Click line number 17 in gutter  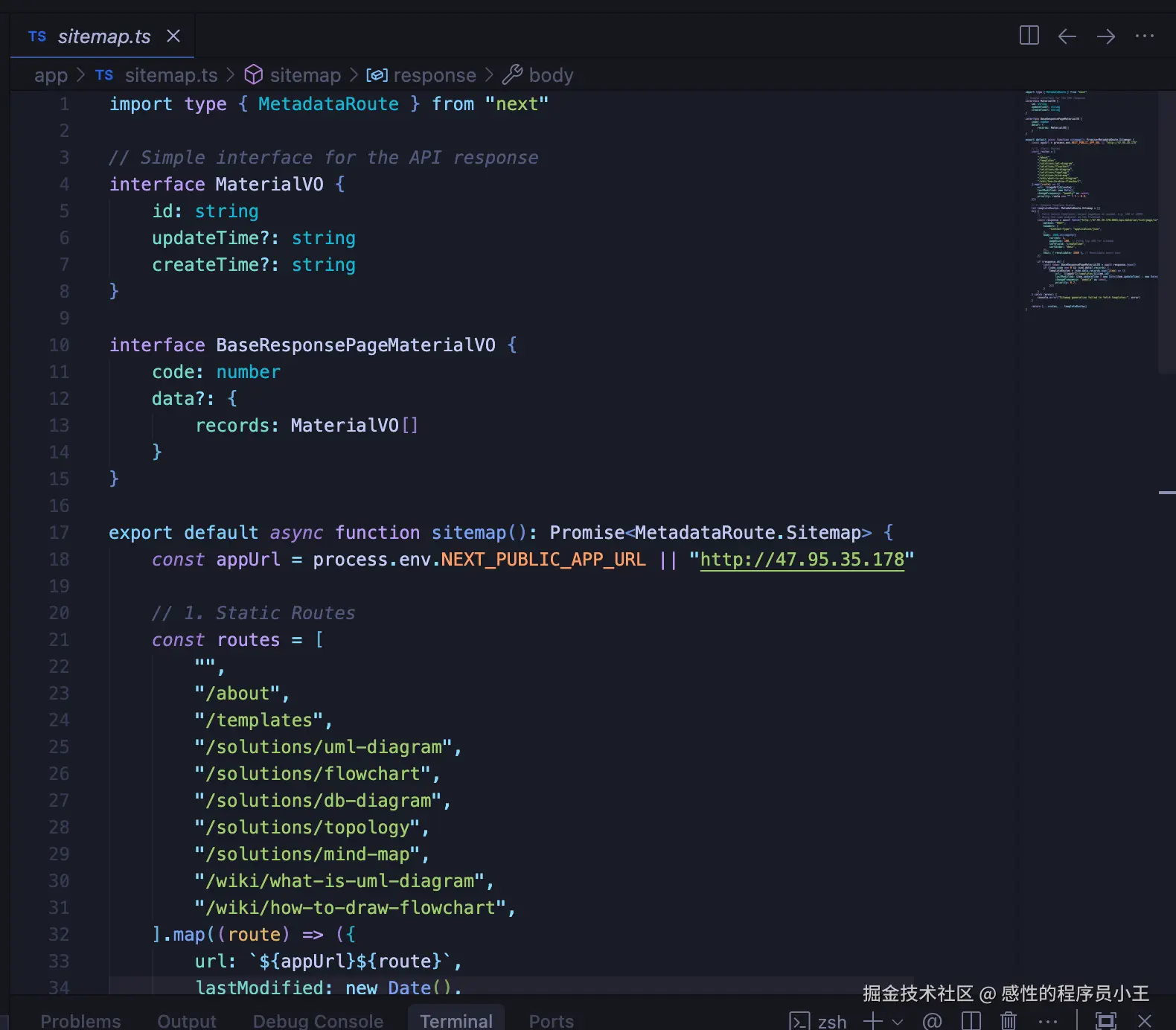coord(59,533)
